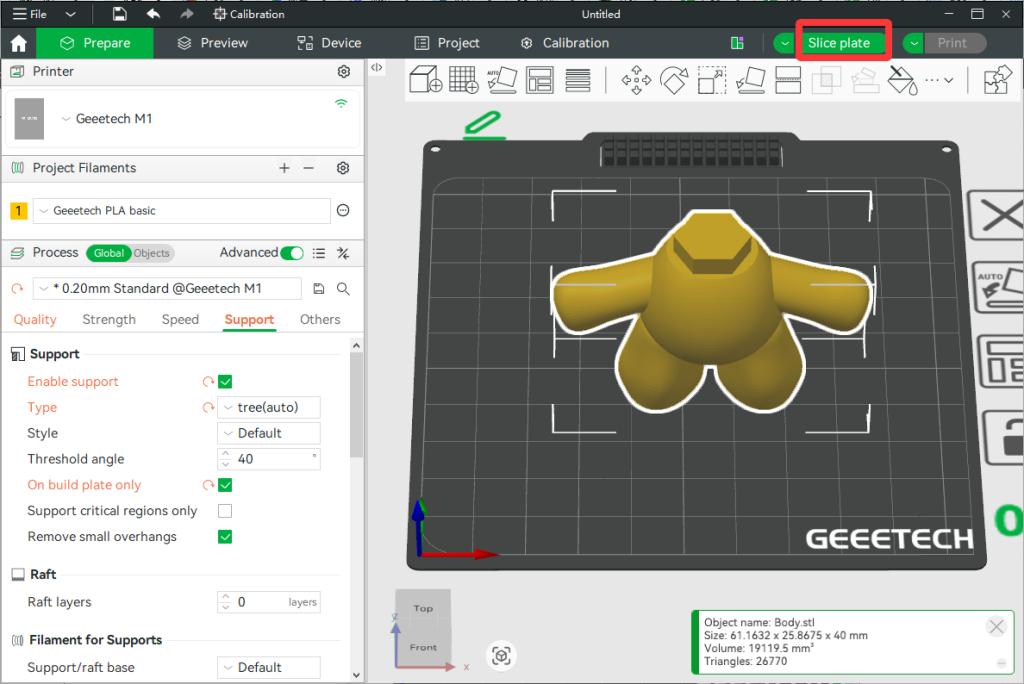This screenshot has width=1024, height=684.
Task: Click the Slice plate button
Action: [x=839, y=43]
